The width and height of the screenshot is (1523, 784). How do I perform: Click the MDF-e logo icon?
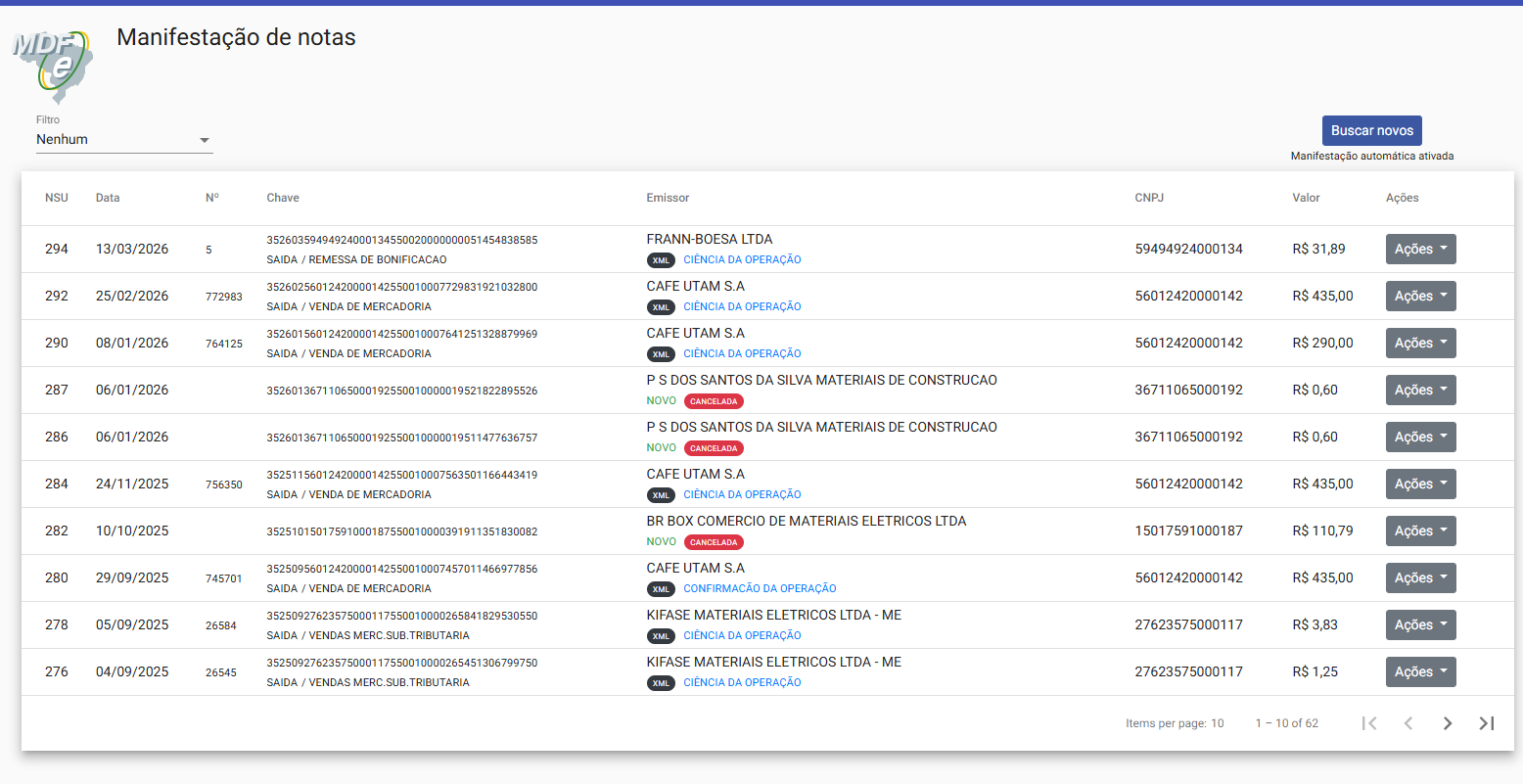pos(53,65)
